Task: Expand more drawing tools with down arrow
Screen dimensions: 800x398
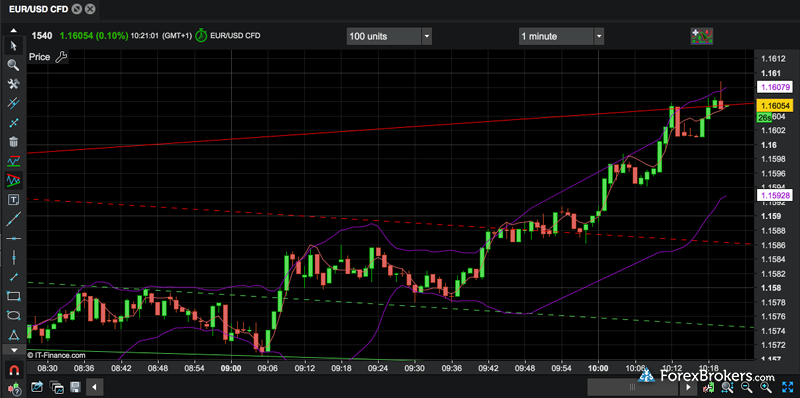Action: coord(14,350)
